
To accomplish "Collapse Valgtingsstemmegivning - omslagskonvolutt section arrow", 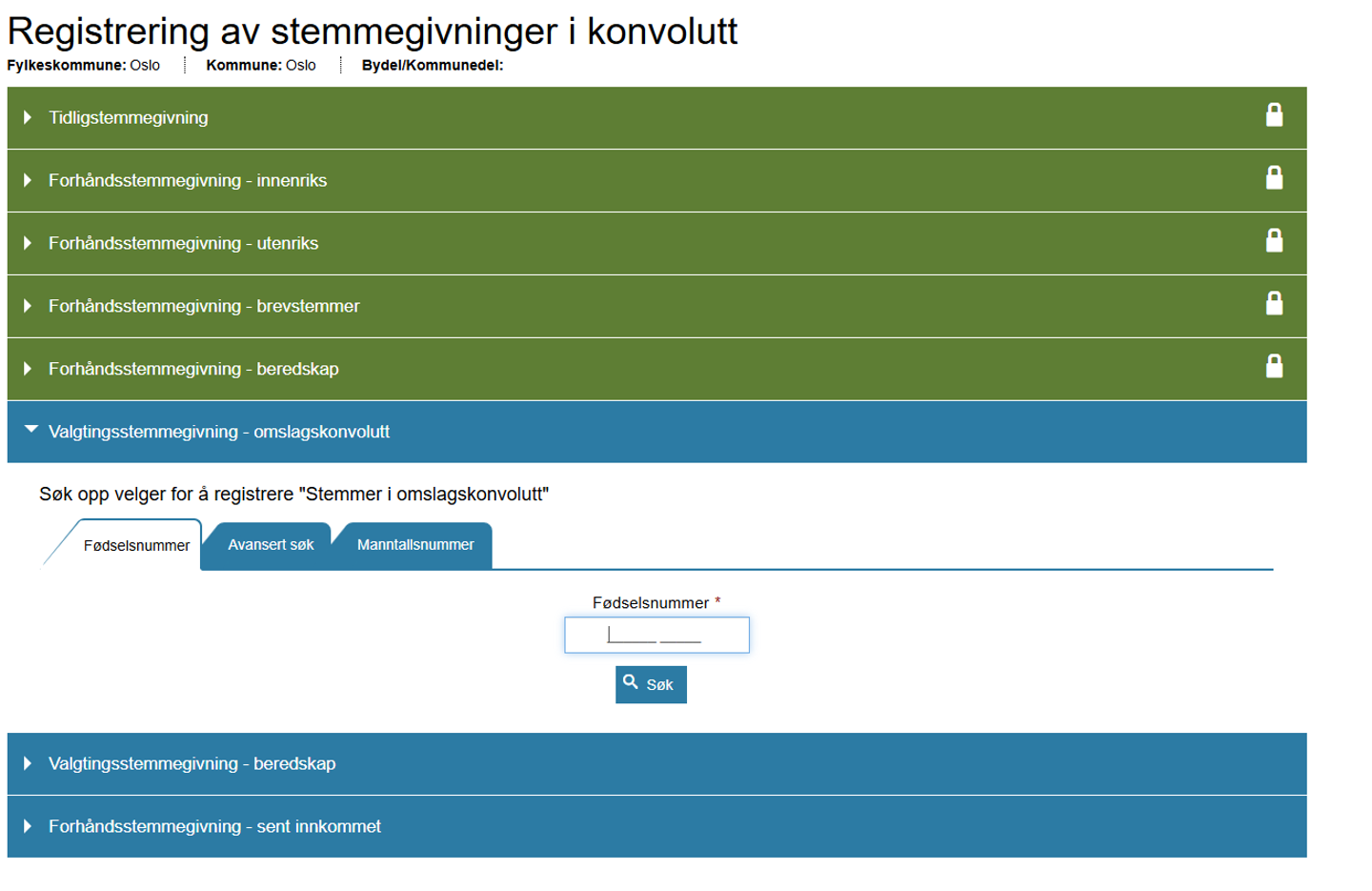I will pos(30,430).
